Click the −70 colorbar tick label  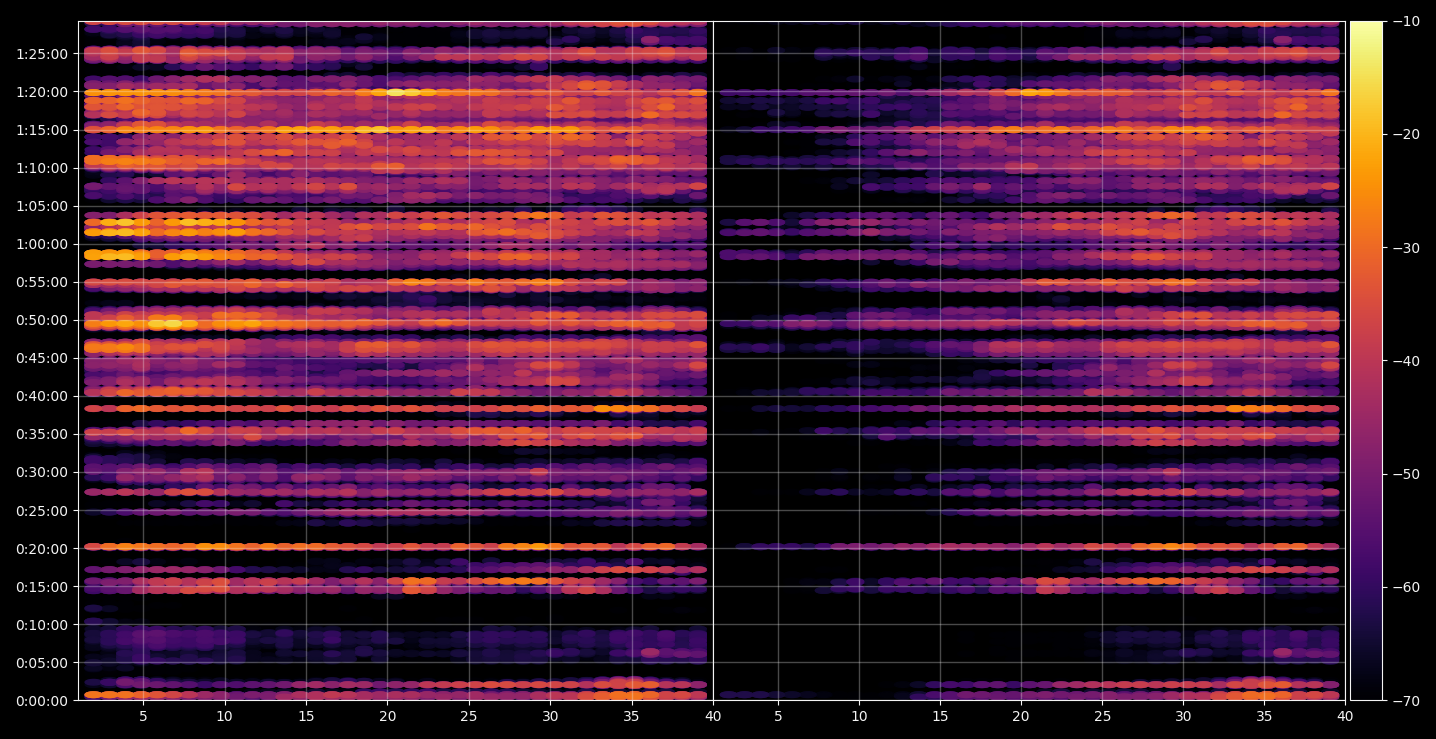[x=1405, y=701]
